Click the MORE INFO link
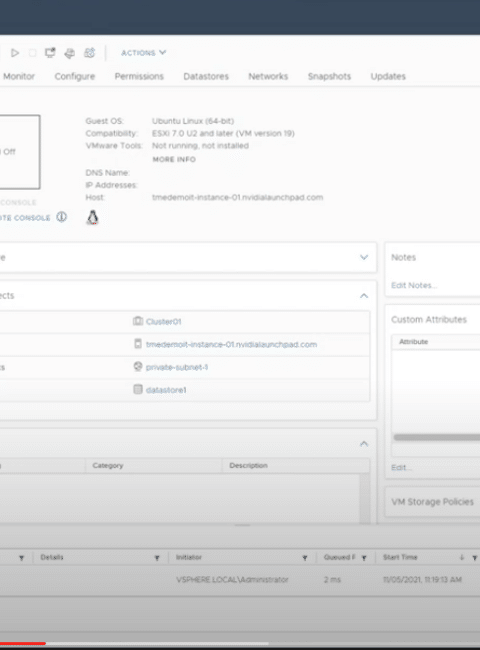 [x=174, y=159]
